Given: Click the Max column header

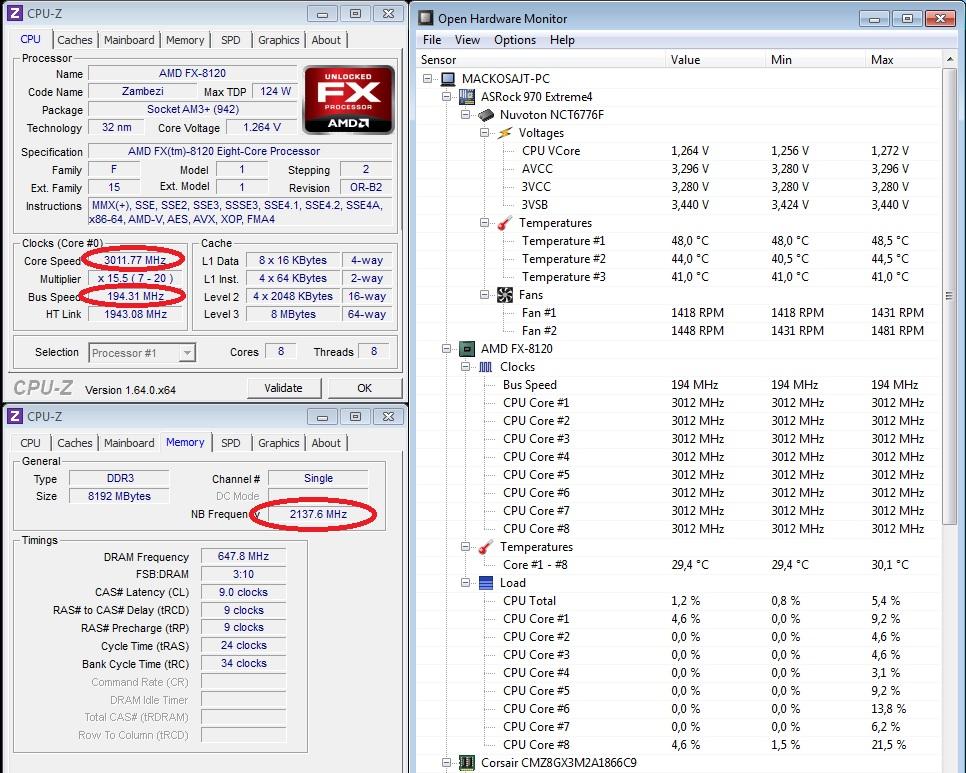Looking at the screenshot, I should (903, 60).
